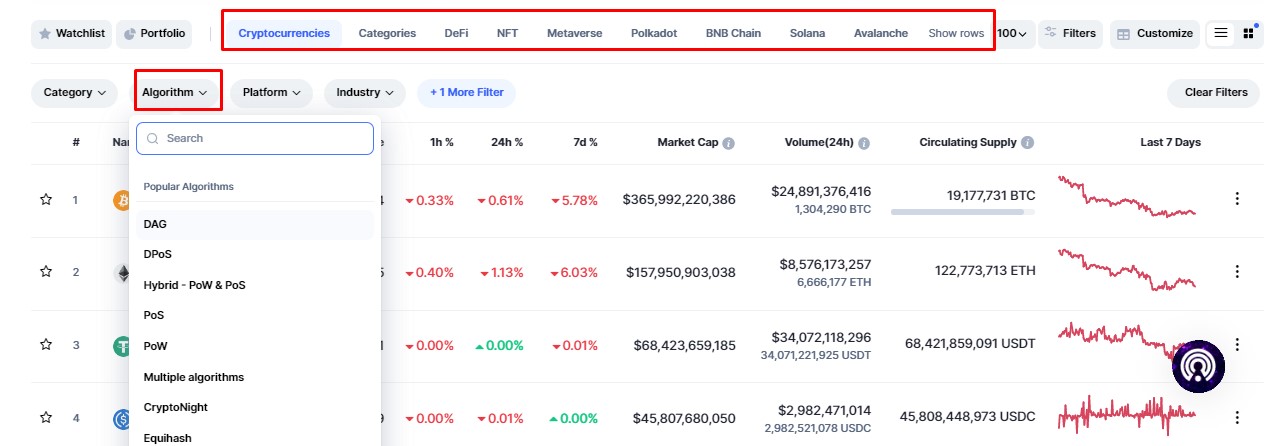Select the PoS algorithm option
This screenshot has height=446, width=1269.
coord(255,315)
